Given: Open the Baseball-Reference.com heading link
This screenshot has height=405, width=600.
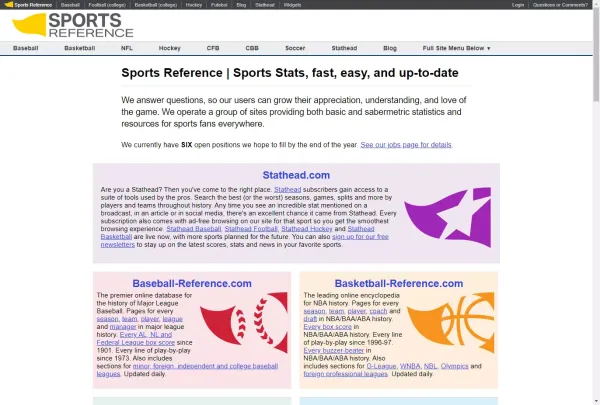Looking at the screenshot, I should coord(192,283).
